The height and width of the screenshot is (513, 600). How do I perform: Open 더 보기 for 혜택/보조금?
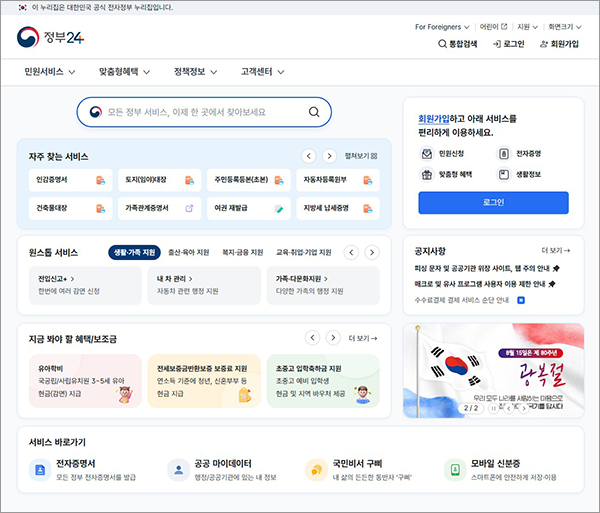[x=363, y=338]
